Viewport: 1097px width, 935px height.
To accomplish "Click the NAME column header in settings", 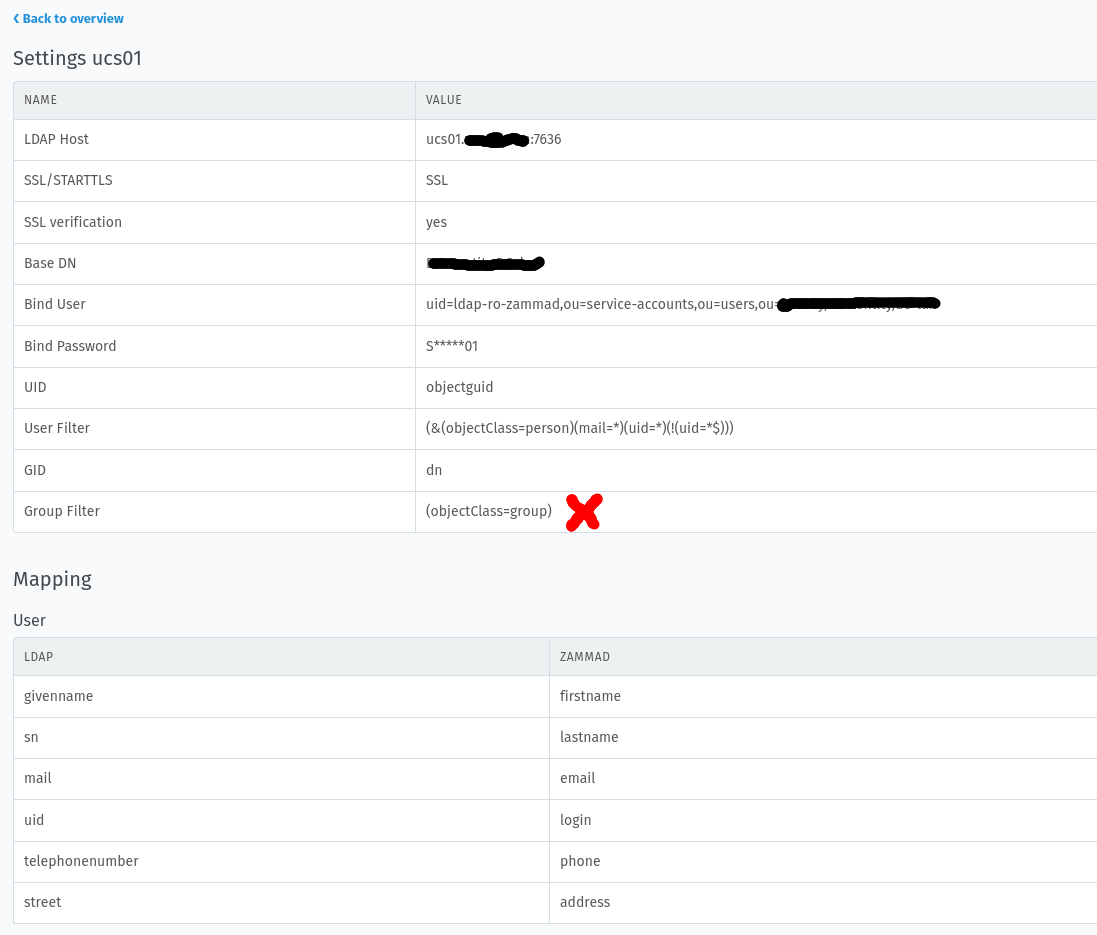I will point(41,100).
